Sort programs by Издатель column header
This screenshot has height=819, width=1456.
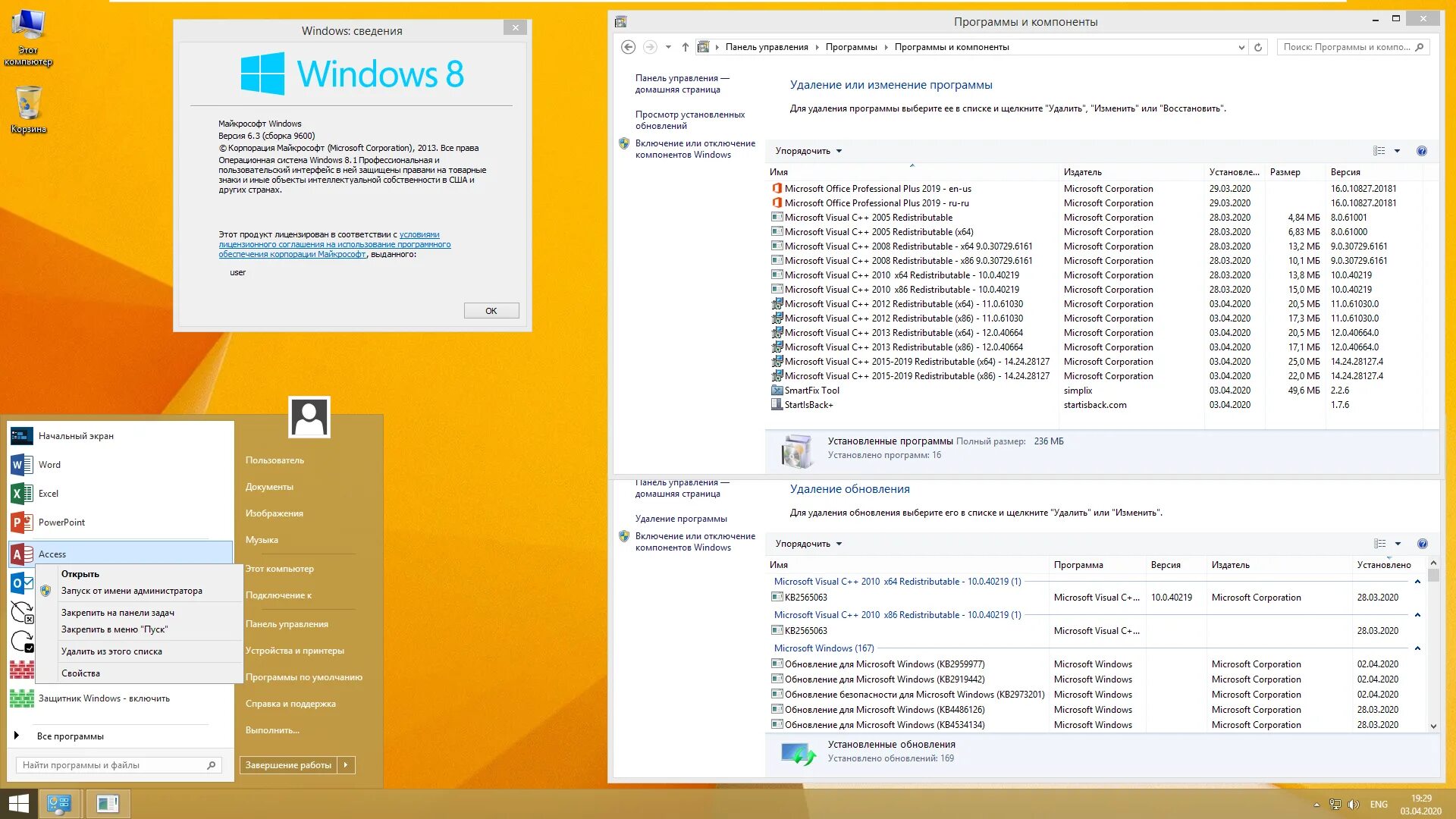(1131, 172)
